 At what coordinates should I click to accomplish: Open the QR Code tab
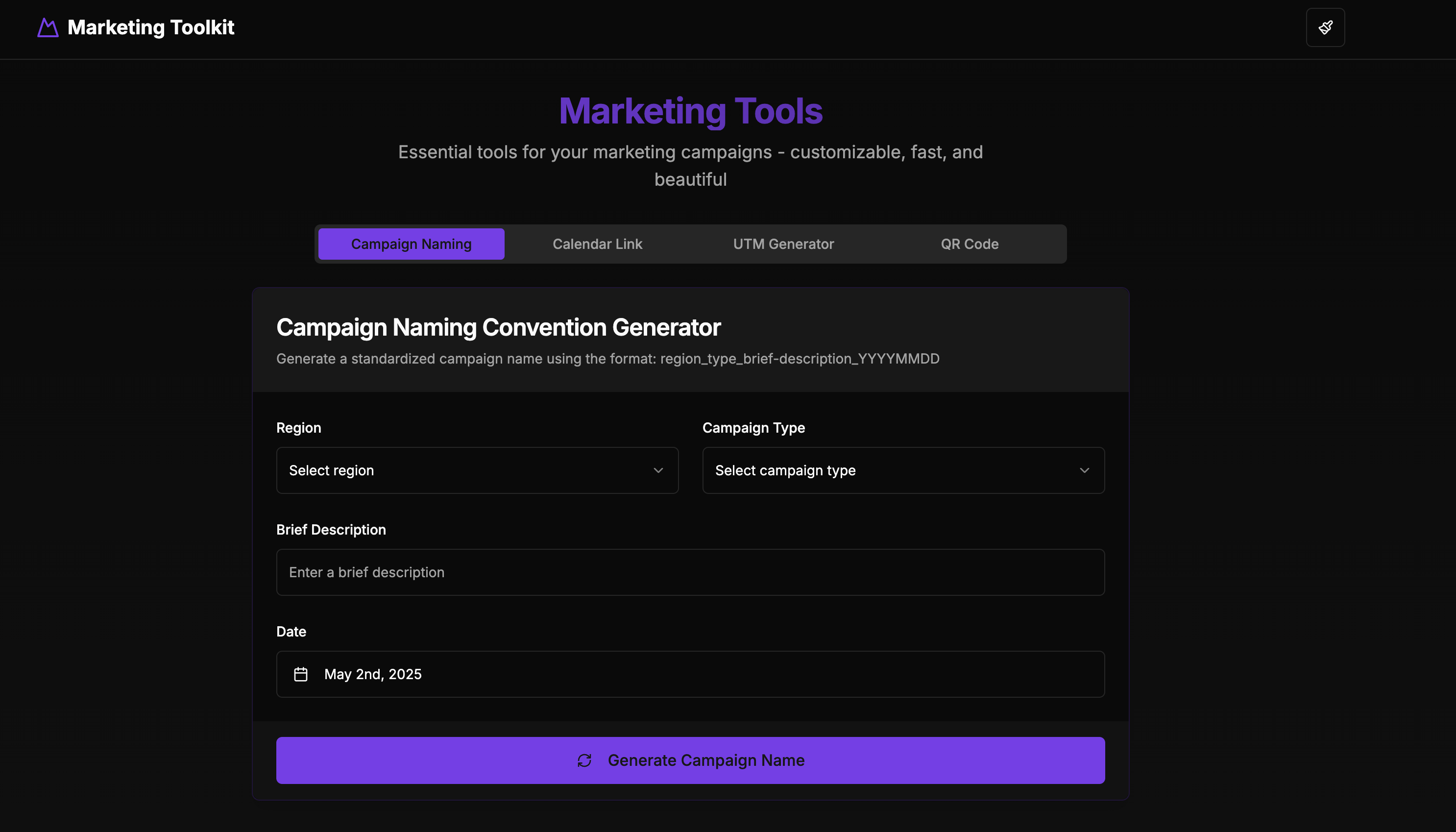point(969,244)
